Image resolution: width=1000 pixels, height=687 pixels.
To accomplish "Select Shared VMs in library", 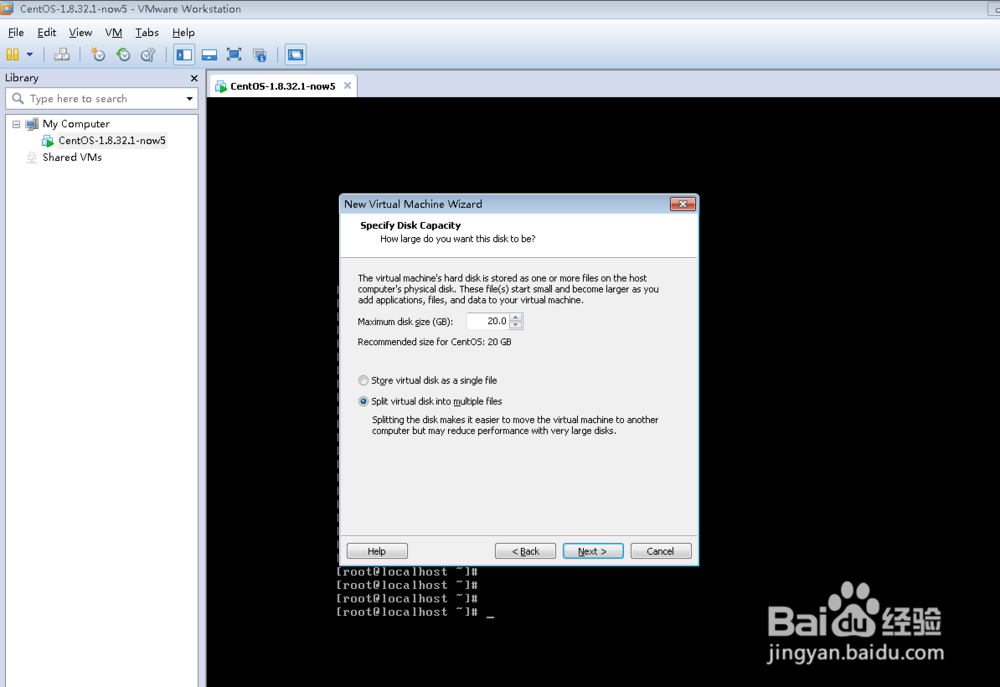I will 72,158.
